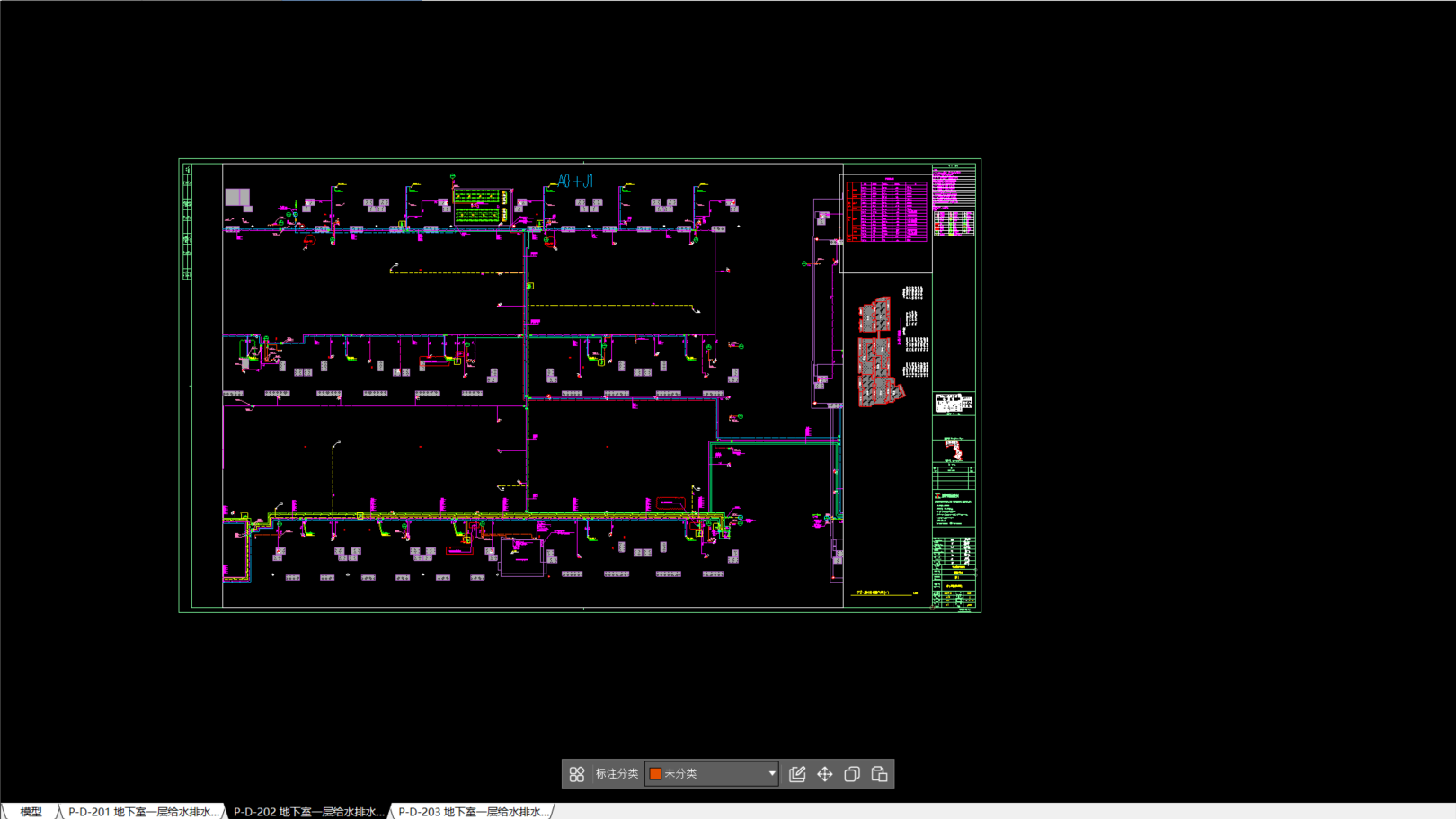Click the copy annotation icon
1456x819 pixels.
point(852,774)
